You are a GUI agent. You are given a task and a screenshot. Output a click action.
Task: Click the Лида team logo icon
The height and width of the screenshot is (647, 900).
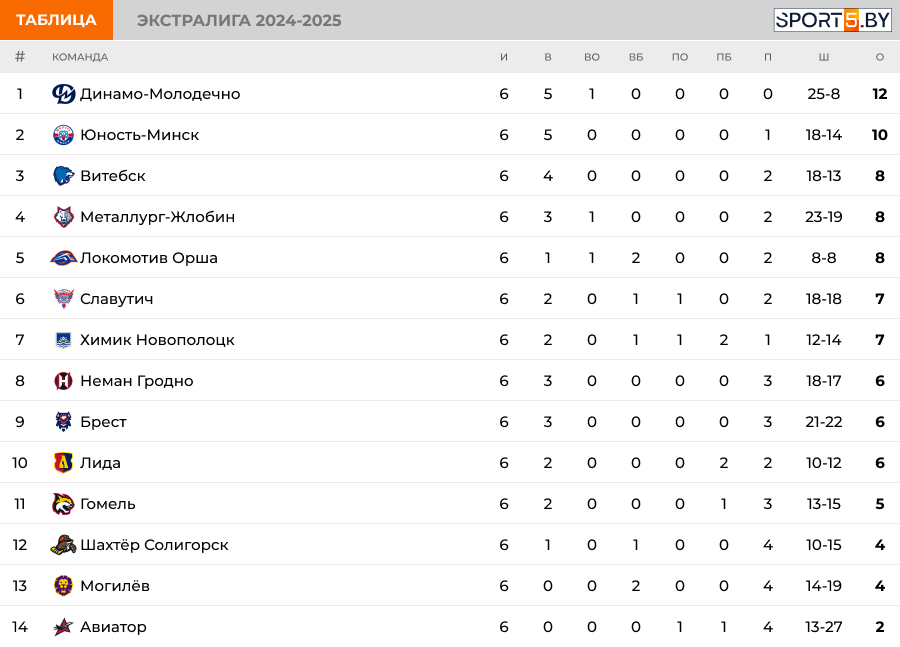click(64, 463)
